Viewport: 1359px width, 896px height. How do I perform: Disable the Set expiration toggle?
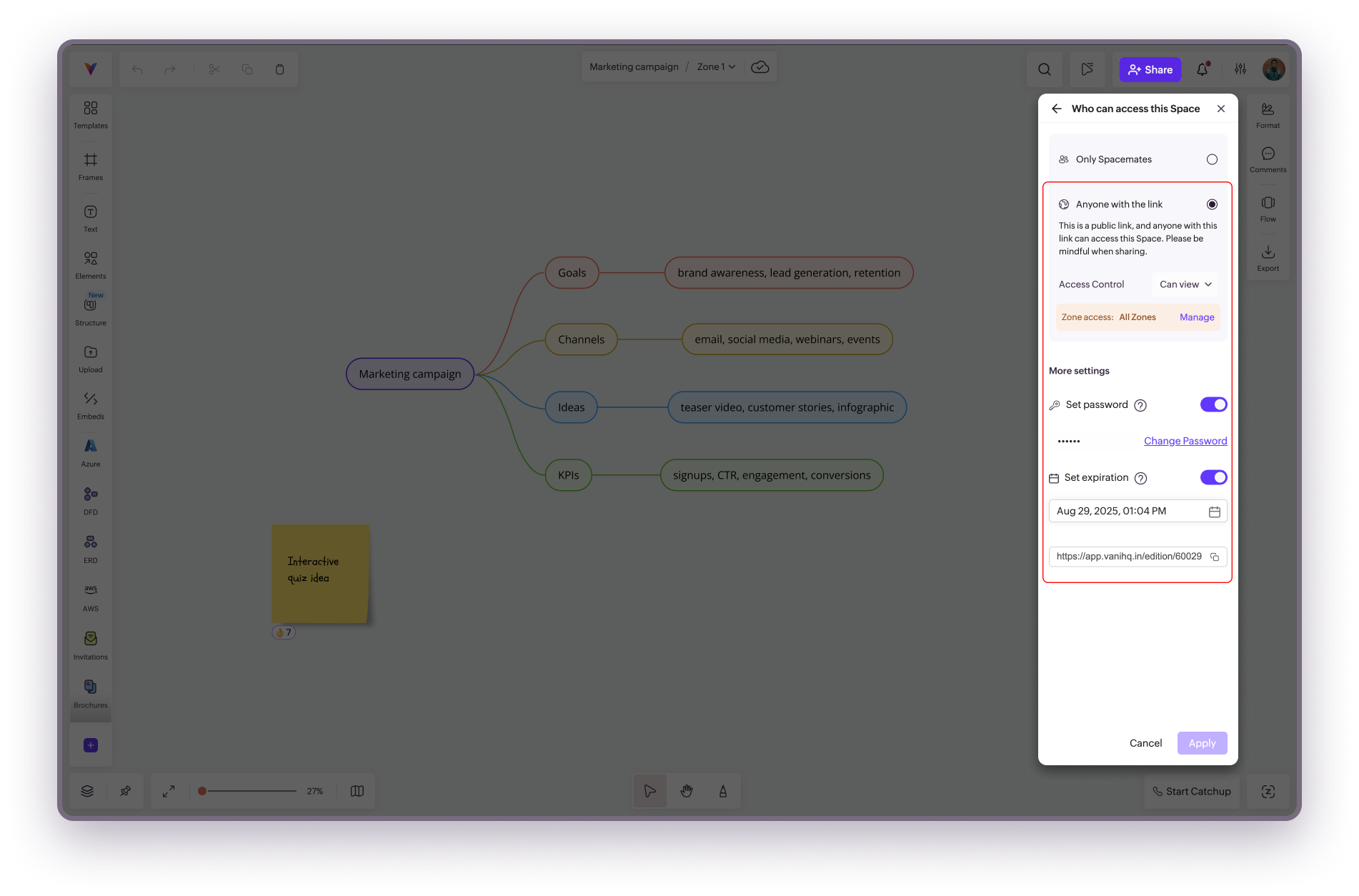1213,477
